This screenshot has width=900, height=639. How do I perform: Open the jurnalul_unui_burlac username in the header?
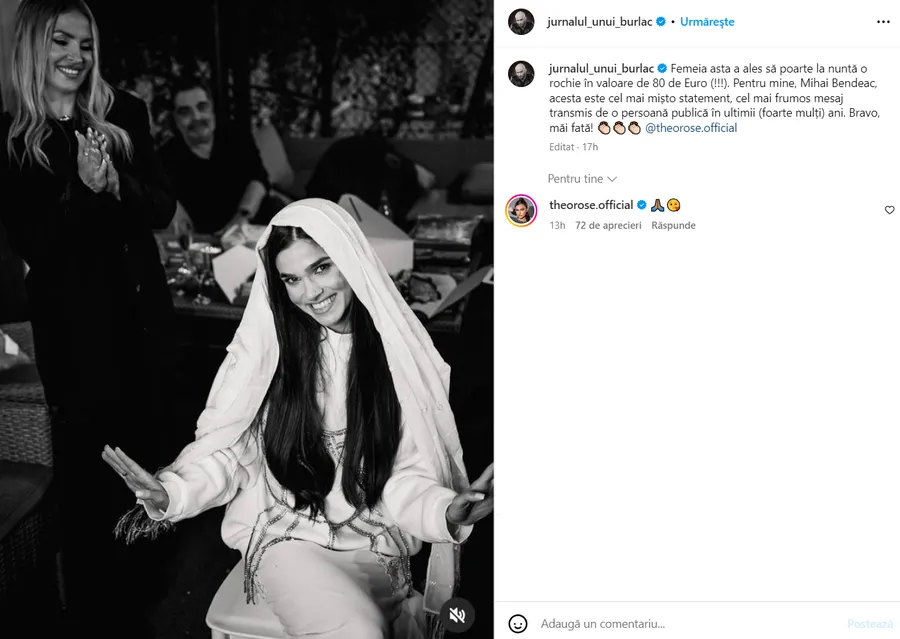pyautogui.click(x=599, y=22)
